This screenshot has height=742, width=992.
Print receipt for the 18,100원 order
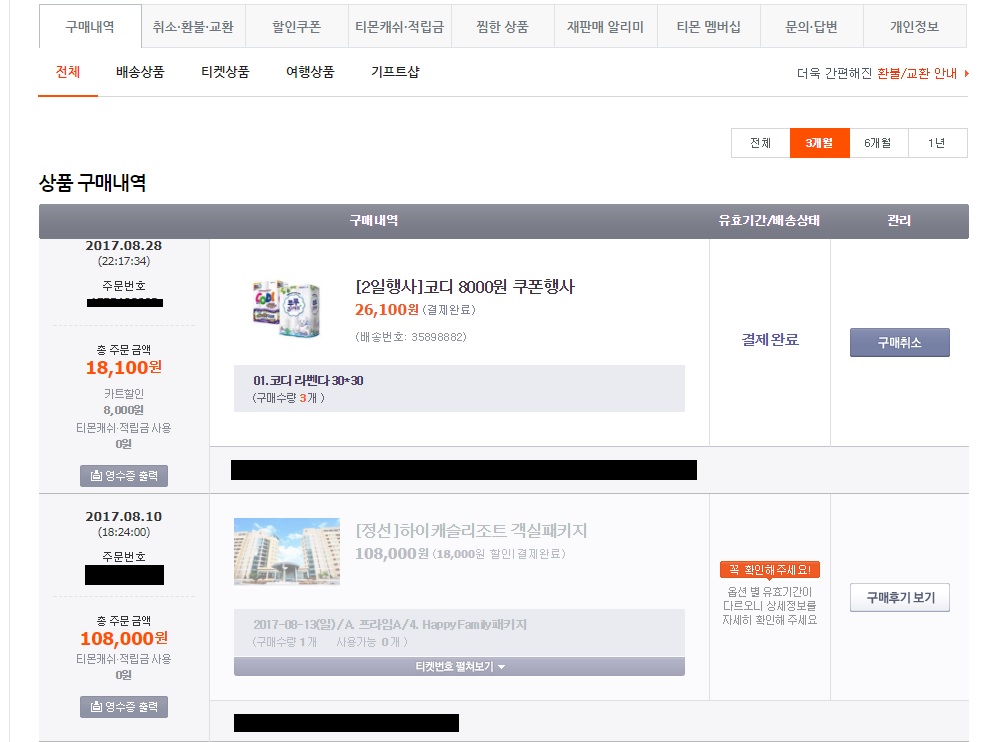(x=124, y=476)
